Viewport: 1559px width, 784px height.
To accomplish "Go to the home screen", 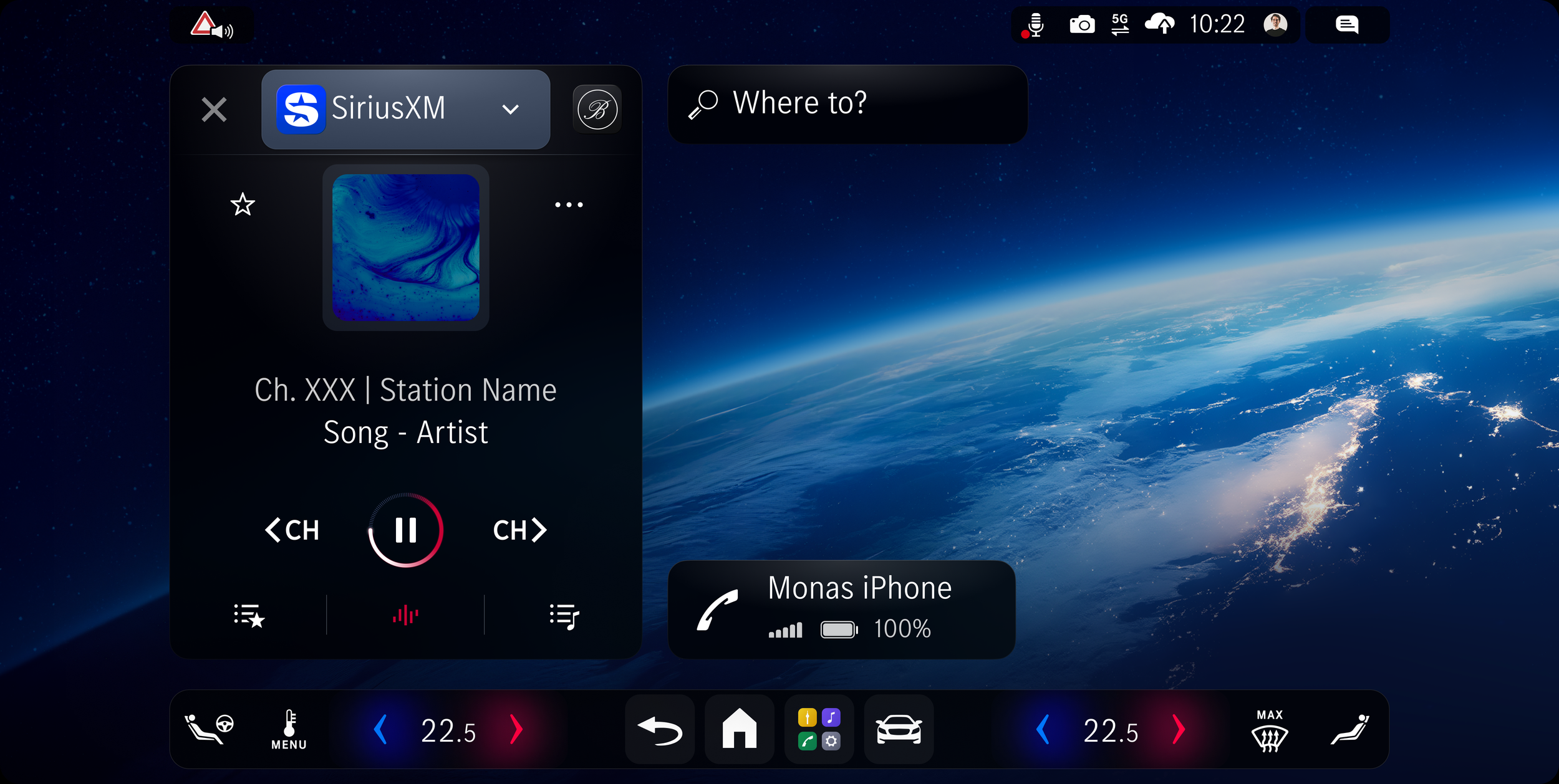I will (739, 730).
